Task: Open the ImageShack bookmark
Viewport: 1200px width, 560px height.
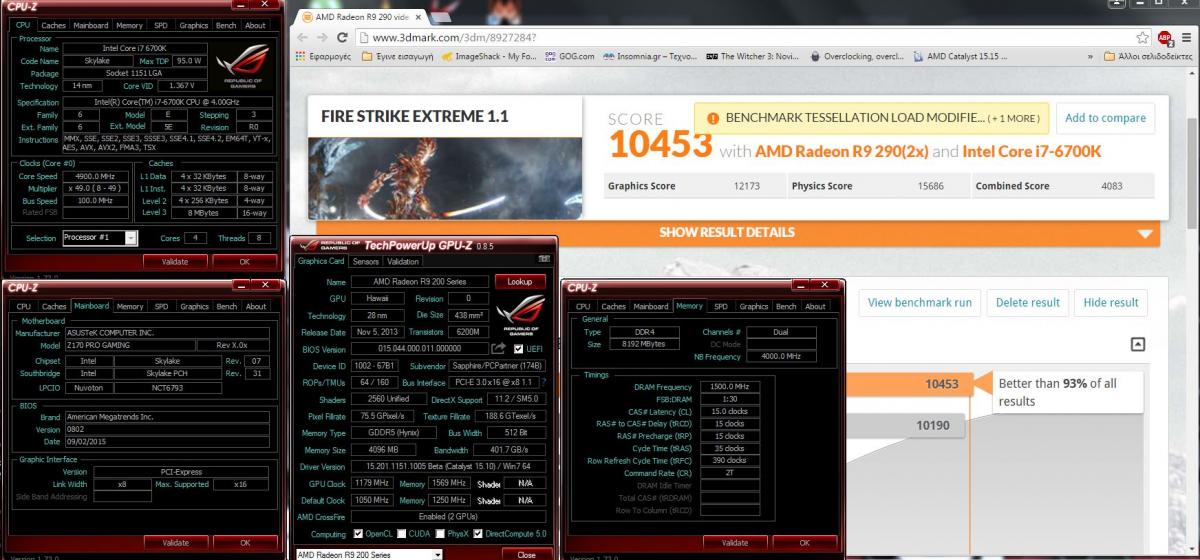Action: coord(489,57)
